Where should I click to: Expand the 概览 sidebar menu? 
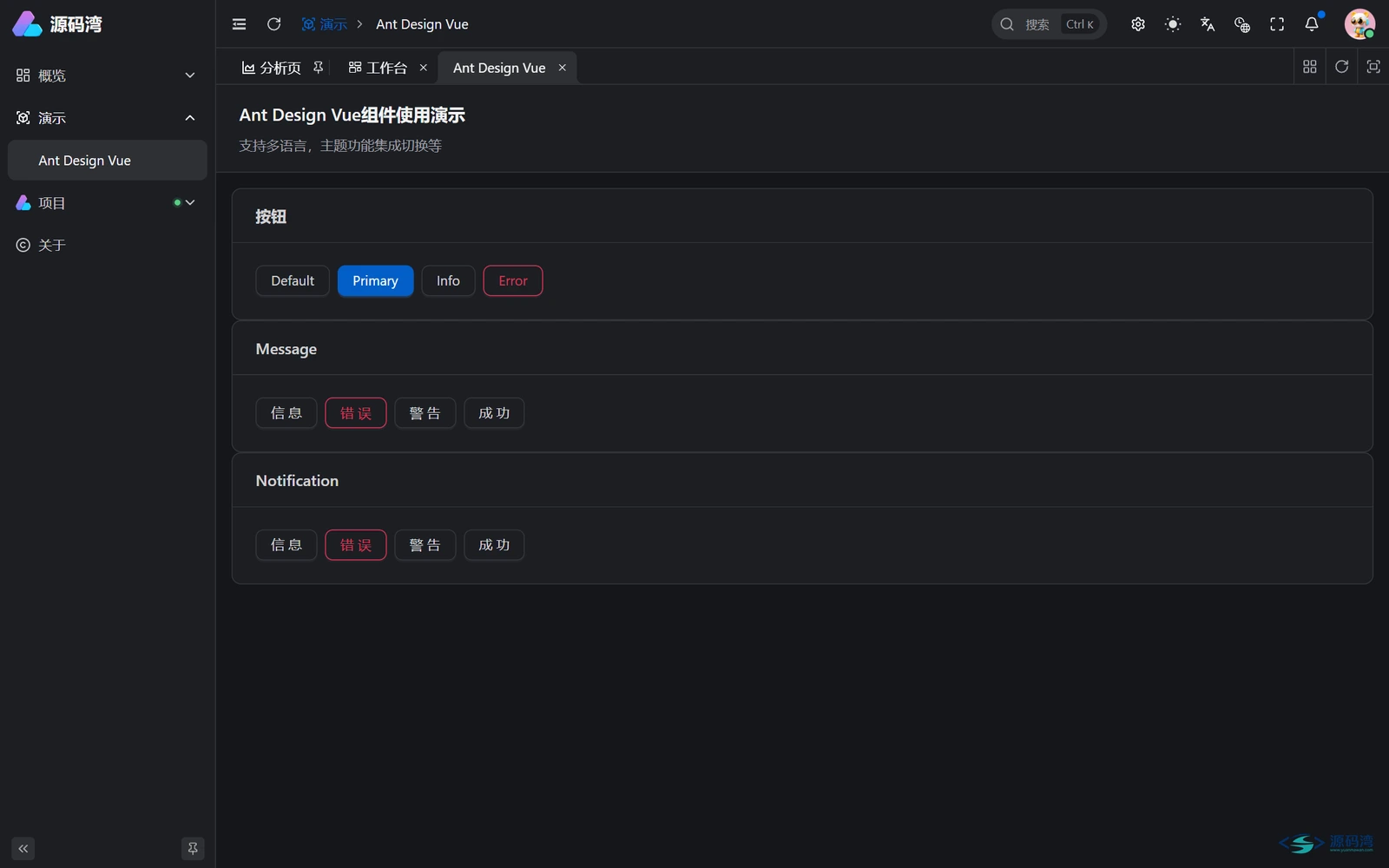point(108,76)
